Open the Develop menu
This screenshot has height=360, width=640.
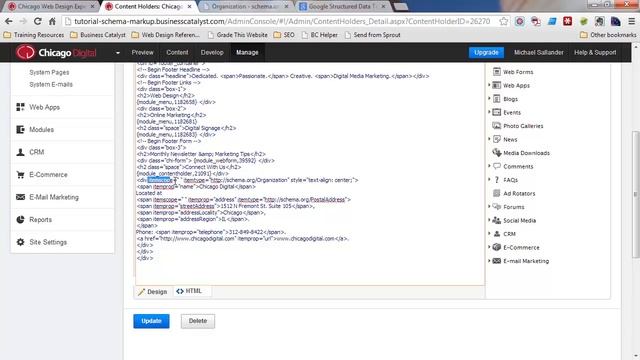click(x=212, y=52)
